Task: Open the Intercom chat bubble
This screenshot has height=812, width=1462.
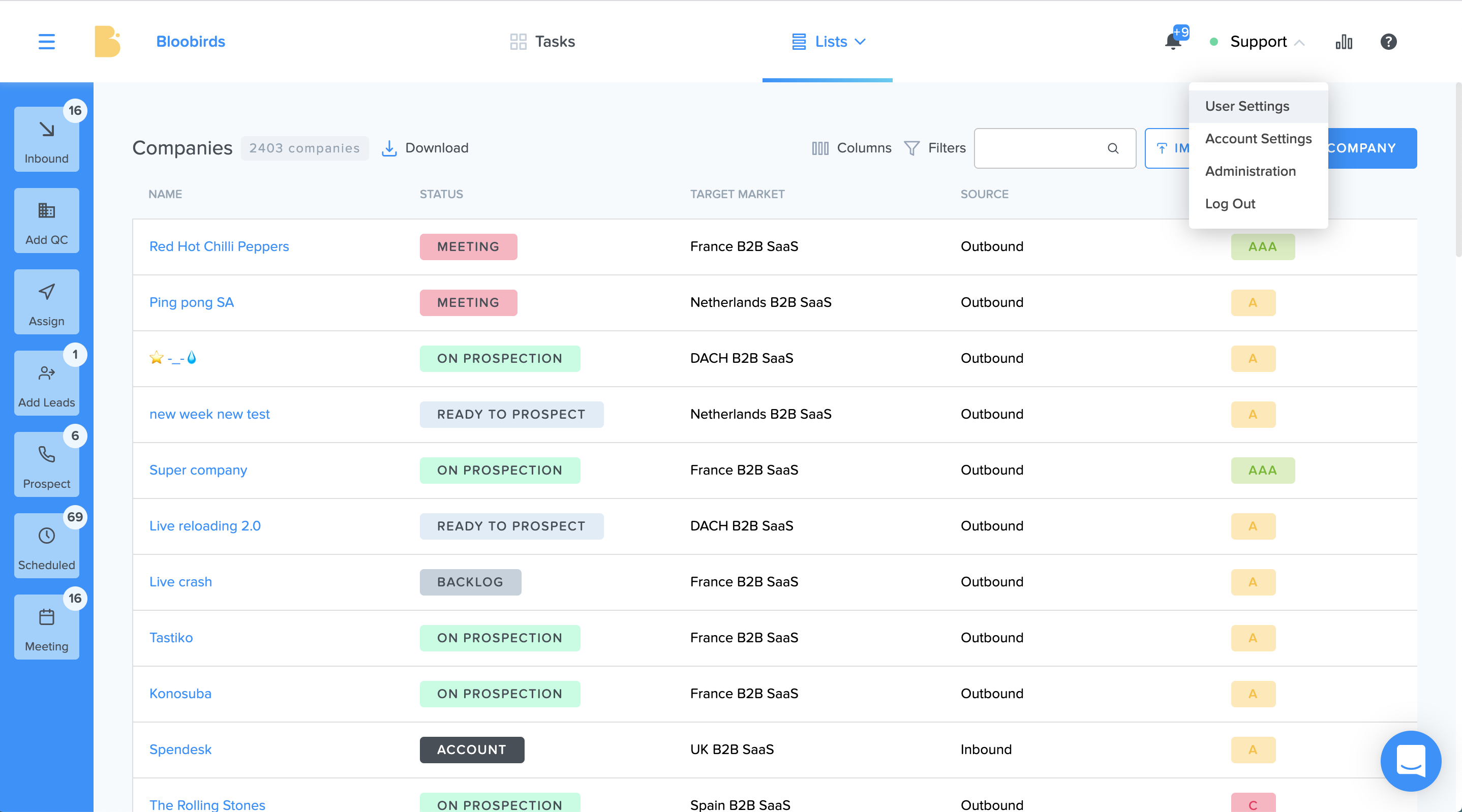Action: tap(1410, 761)
